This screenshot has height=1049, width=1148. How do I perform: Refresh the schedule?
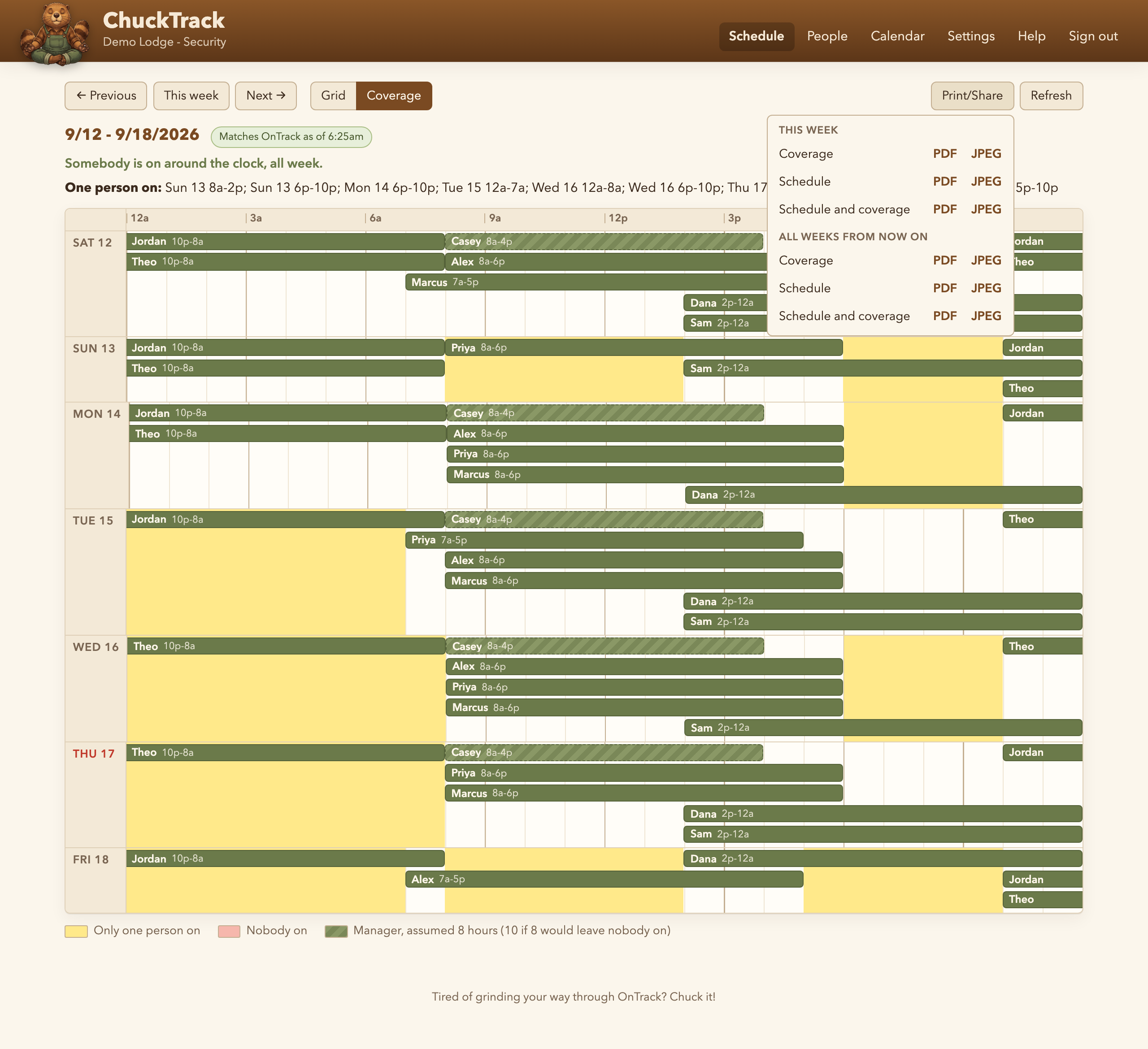[x=1051, y=95]
